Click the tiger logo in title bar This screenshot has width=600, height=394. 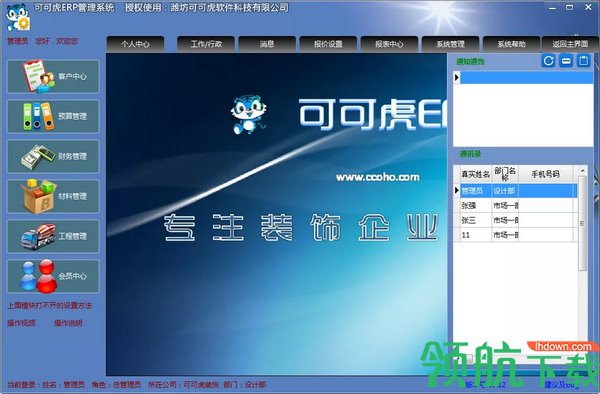[17, 17]
